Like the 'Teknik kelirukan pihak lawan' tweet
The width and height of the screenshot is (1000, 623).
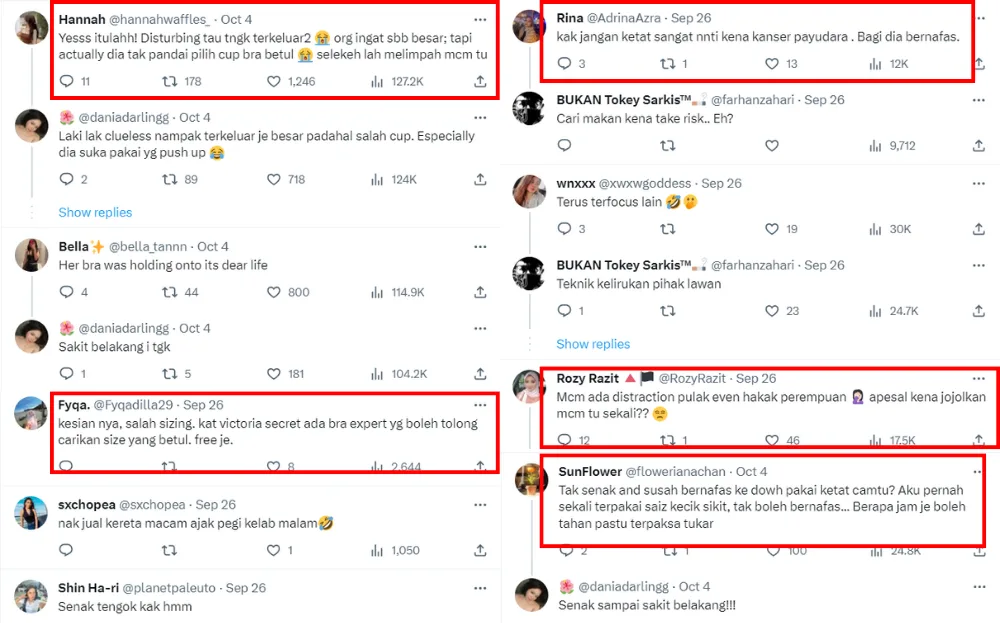pos(772,311)
